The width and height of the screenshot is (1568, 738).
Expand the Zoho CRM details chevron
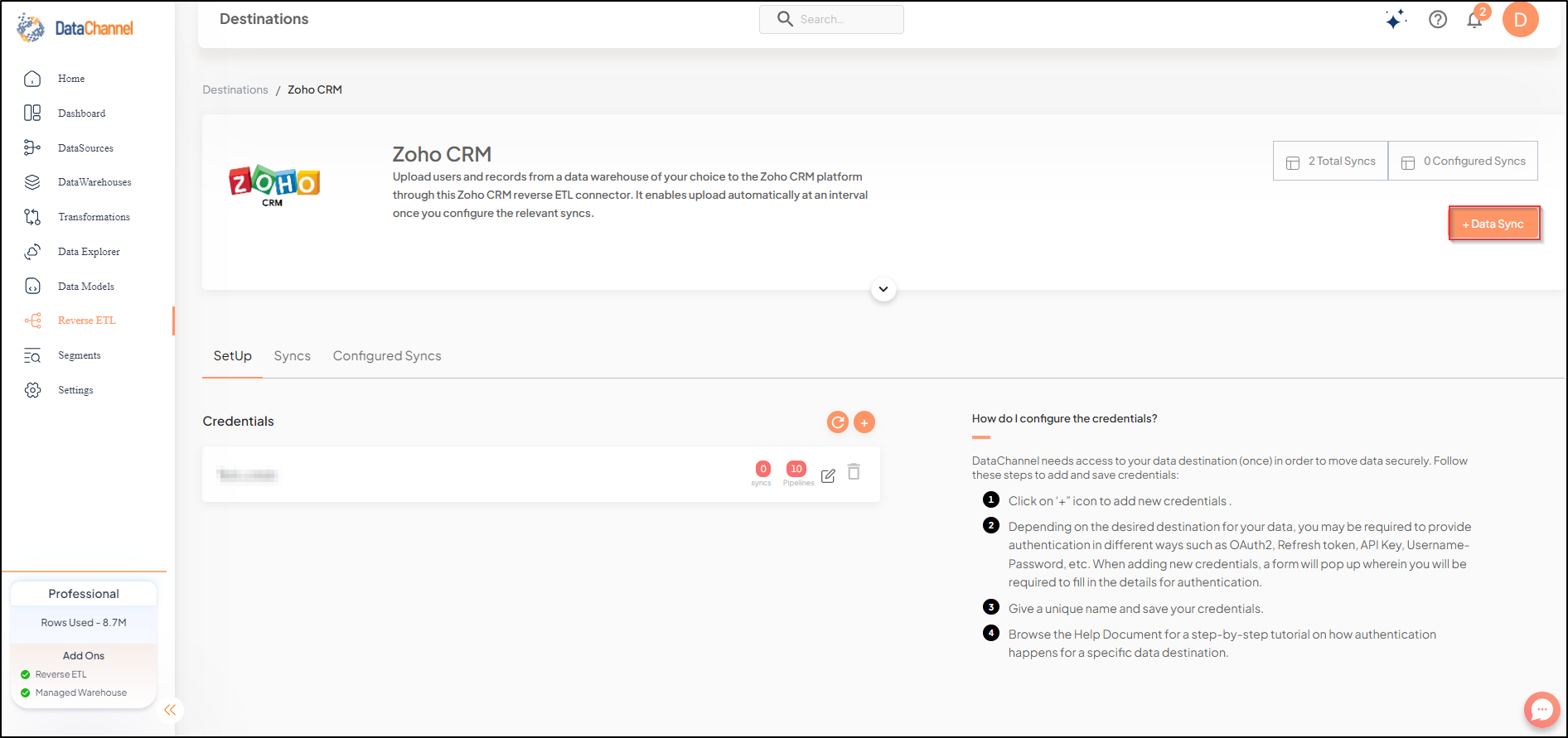click(883, 289)
